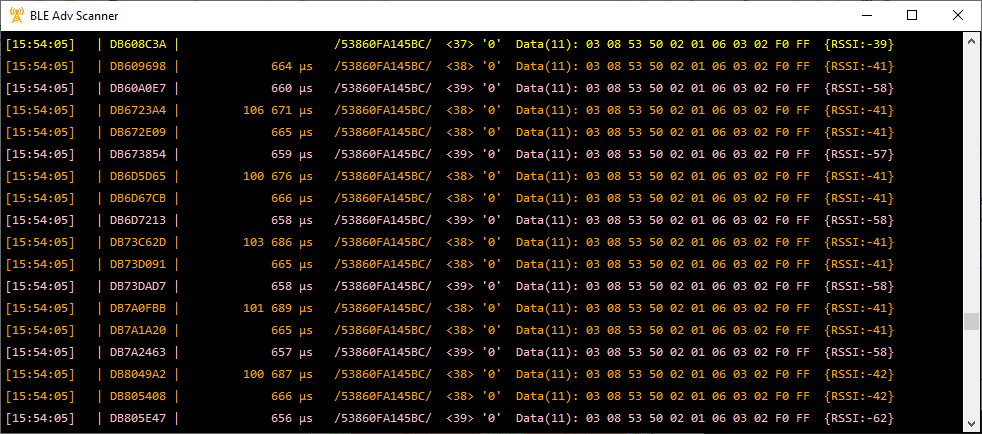Click the RSSI:-57 reading
Image resolution: width=982 pixels, height=434 pixels.
tap(859, 154)
